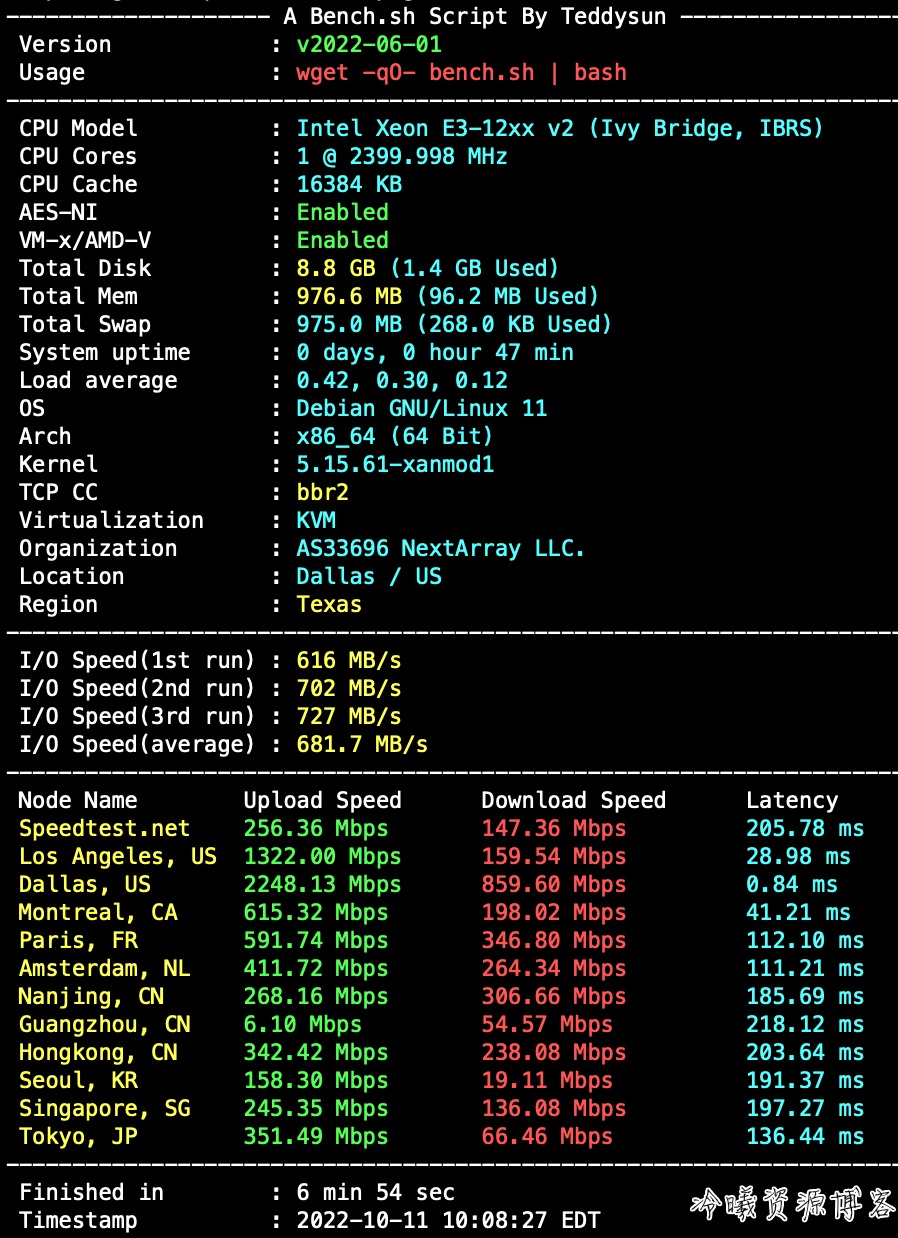Click the Dallas / US location value
The image size is (898, 1238).
pos(368,577)
